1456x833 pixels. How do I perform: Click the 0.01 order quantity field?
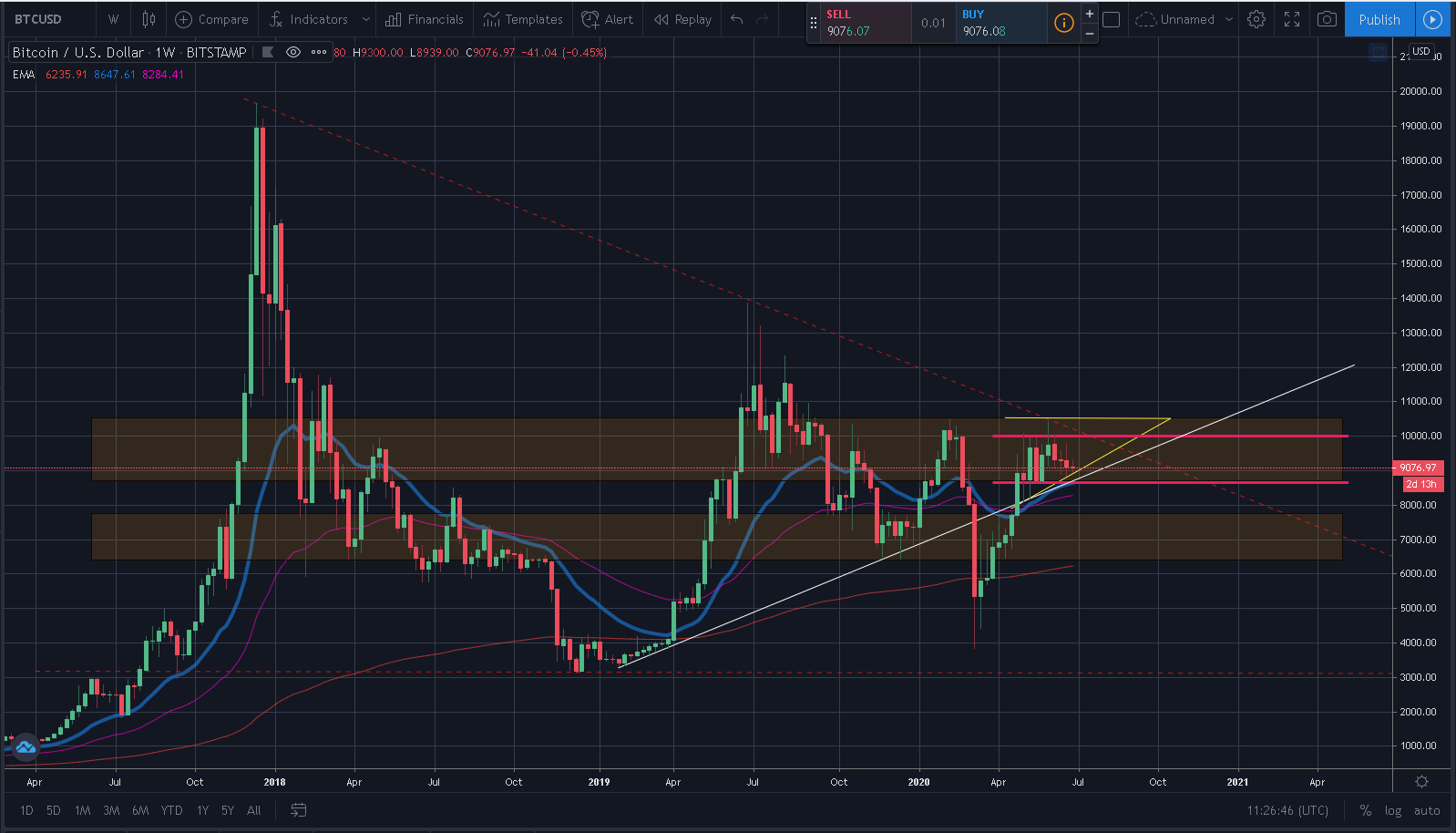coord(933,23)
